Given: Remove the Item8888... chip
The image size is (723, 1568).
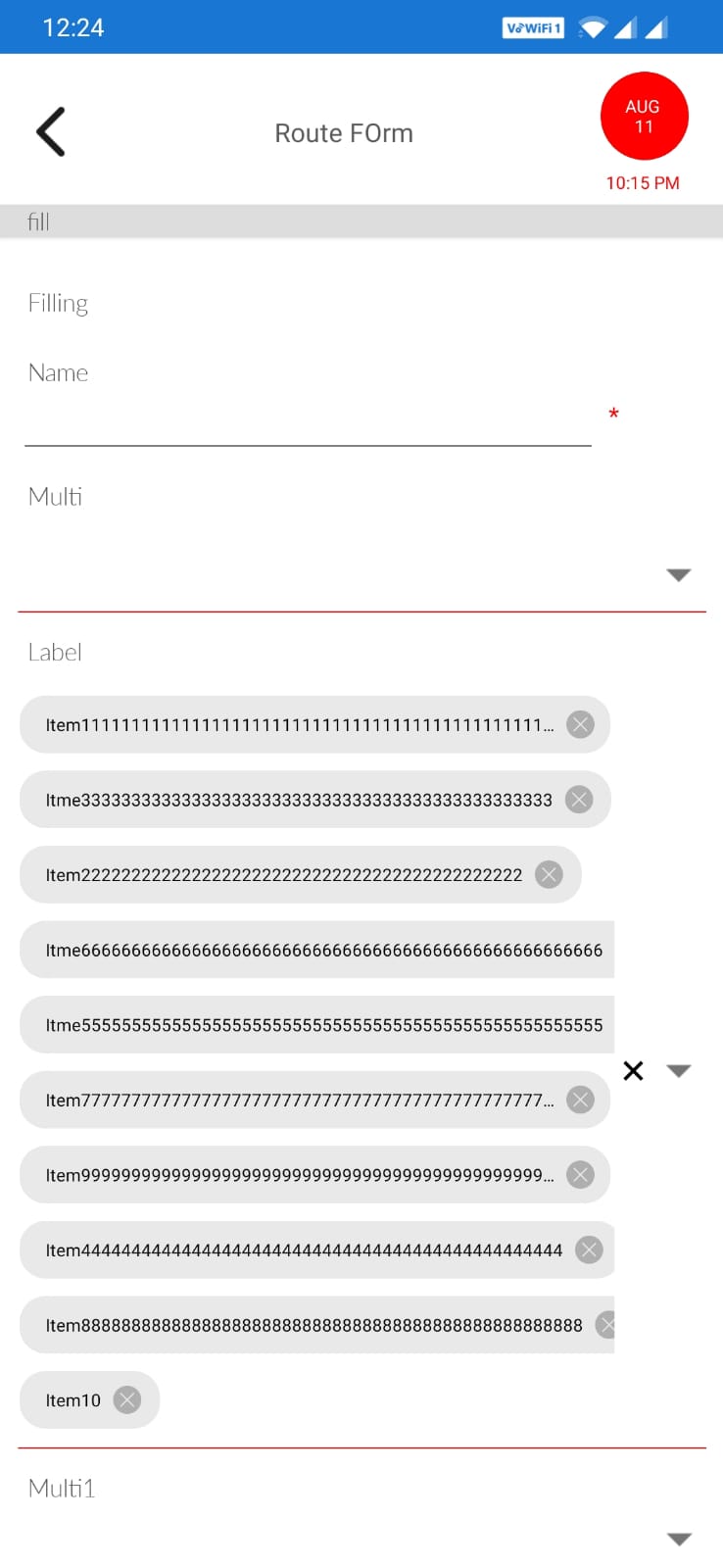Looking at the screenshot, I should tap(606, 1324).
